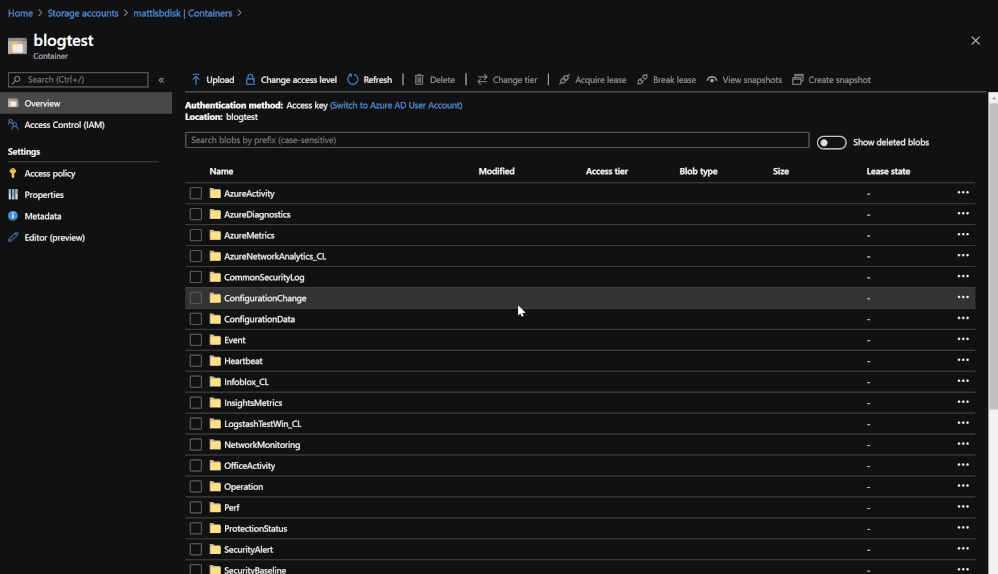Sort by the Modified column header
Screen dimensions: 998x574
tap(496, 171)
